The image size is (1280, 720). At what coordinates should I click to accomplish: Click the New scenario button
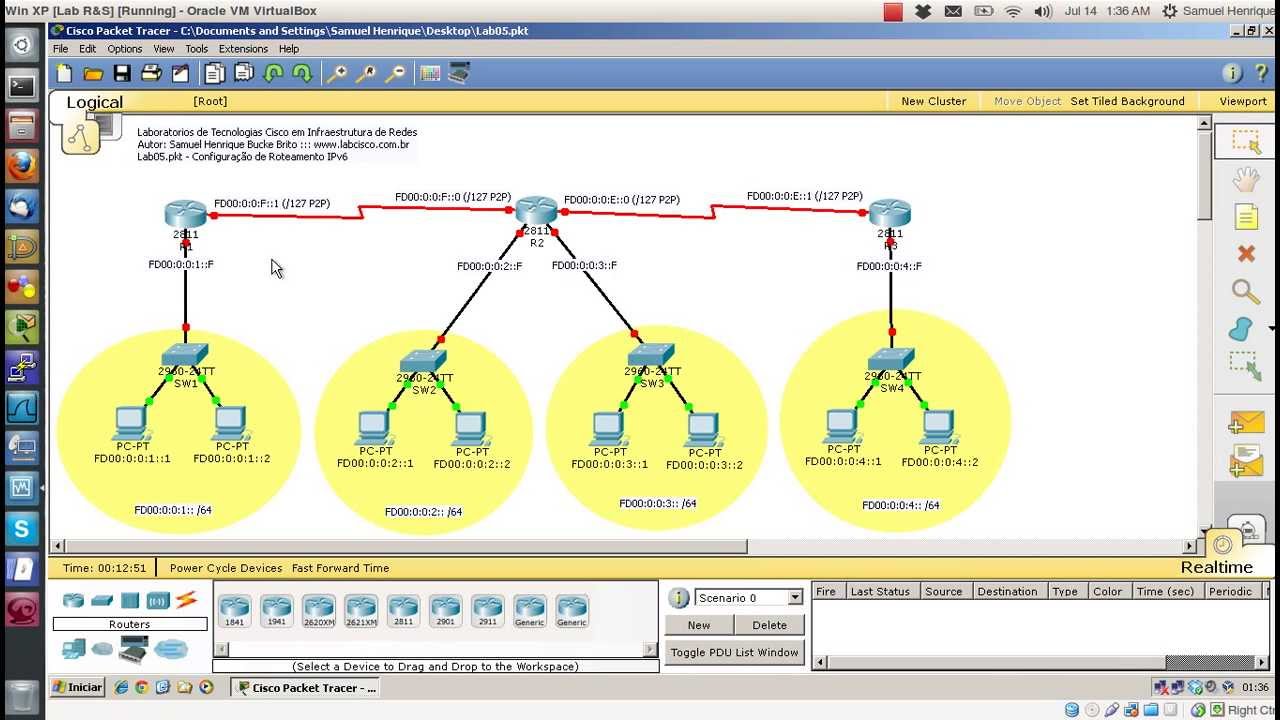(699, 625)
